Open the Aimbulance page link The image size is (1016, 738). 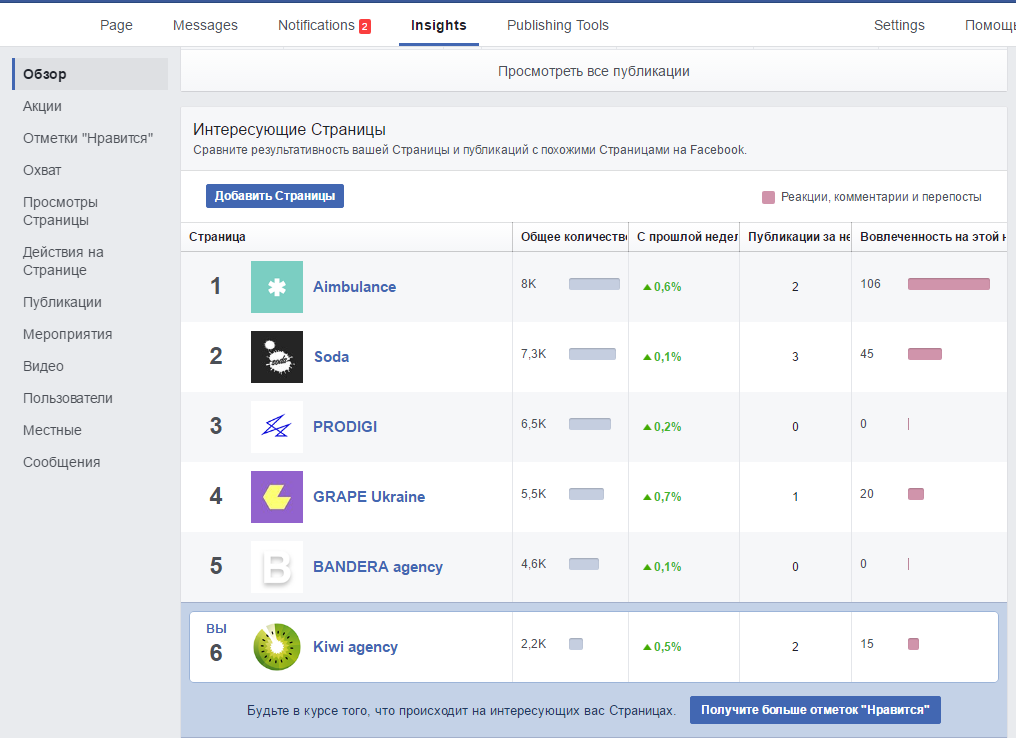coord(354,287)
